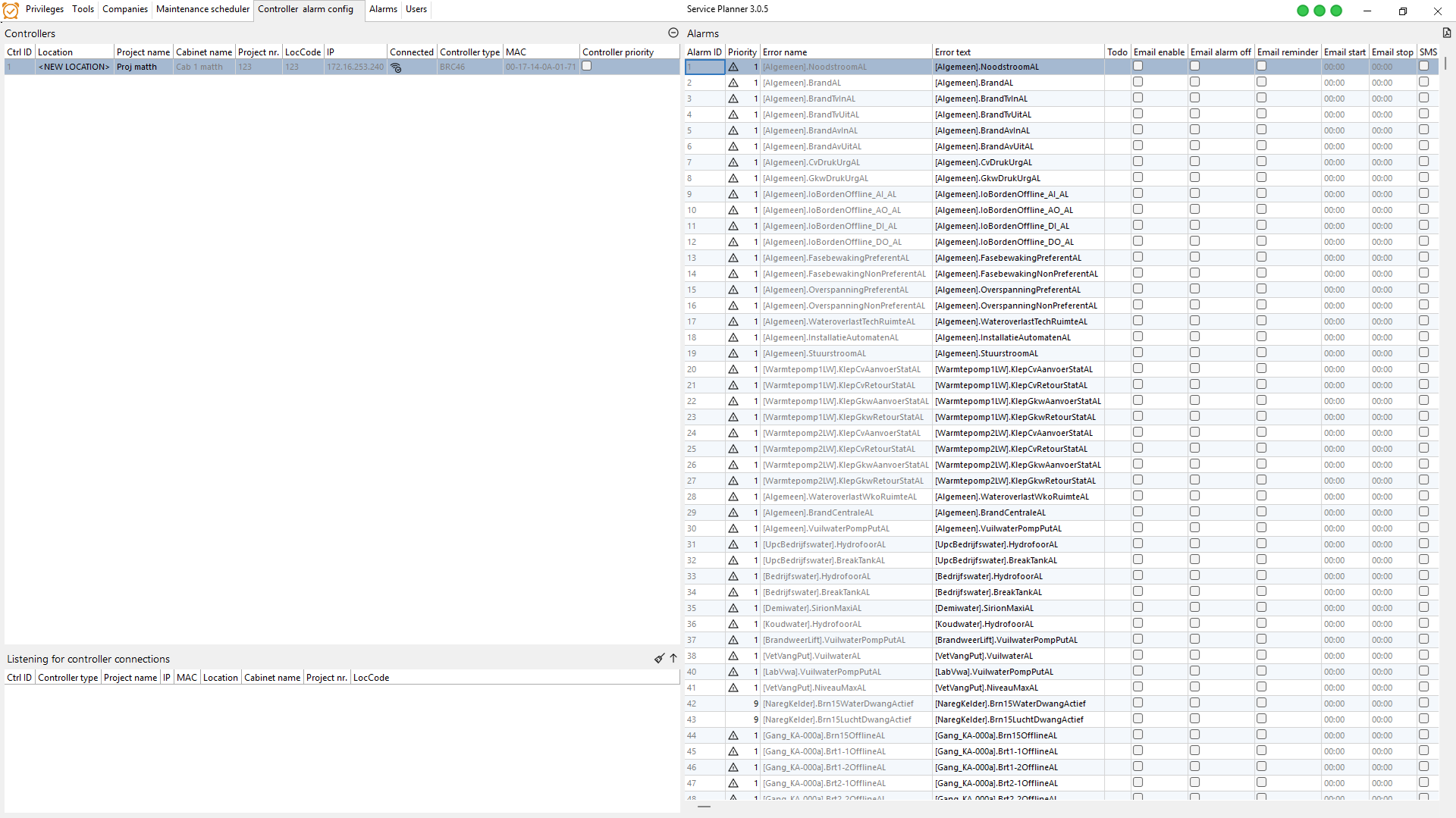This screenshot has height=818, width=1456.
Task: Sort alarms by Error name column header
Action: point(846,52)
